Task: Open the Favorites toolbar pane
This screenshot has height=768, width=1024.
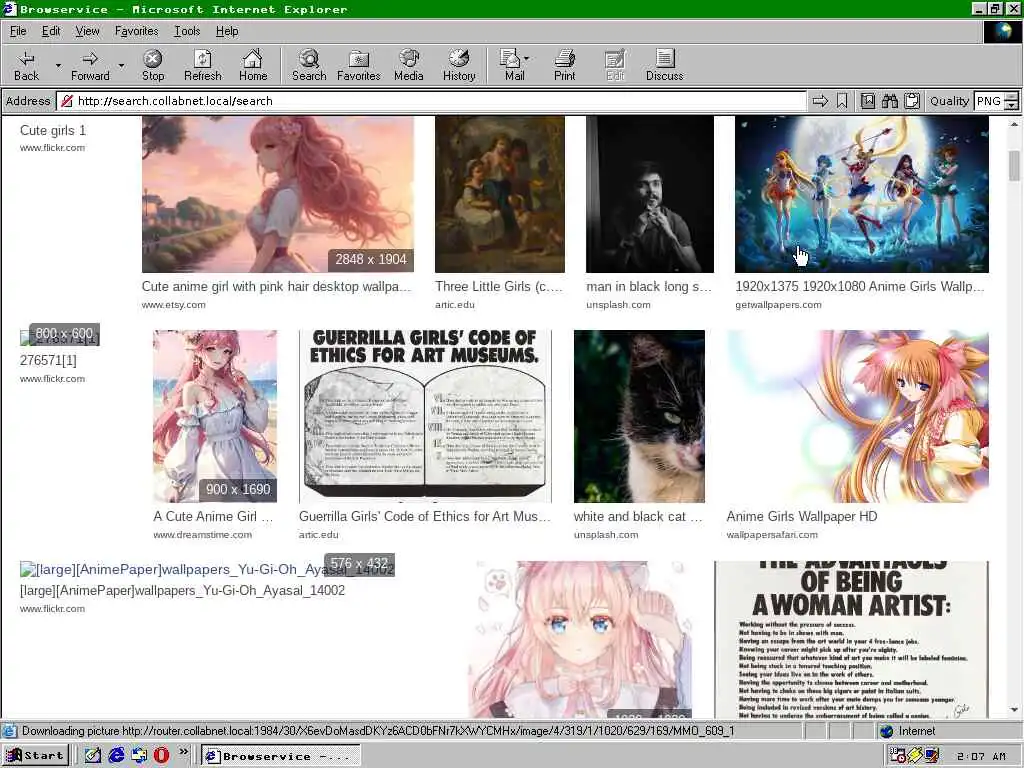Action: (x=359, y=65)
